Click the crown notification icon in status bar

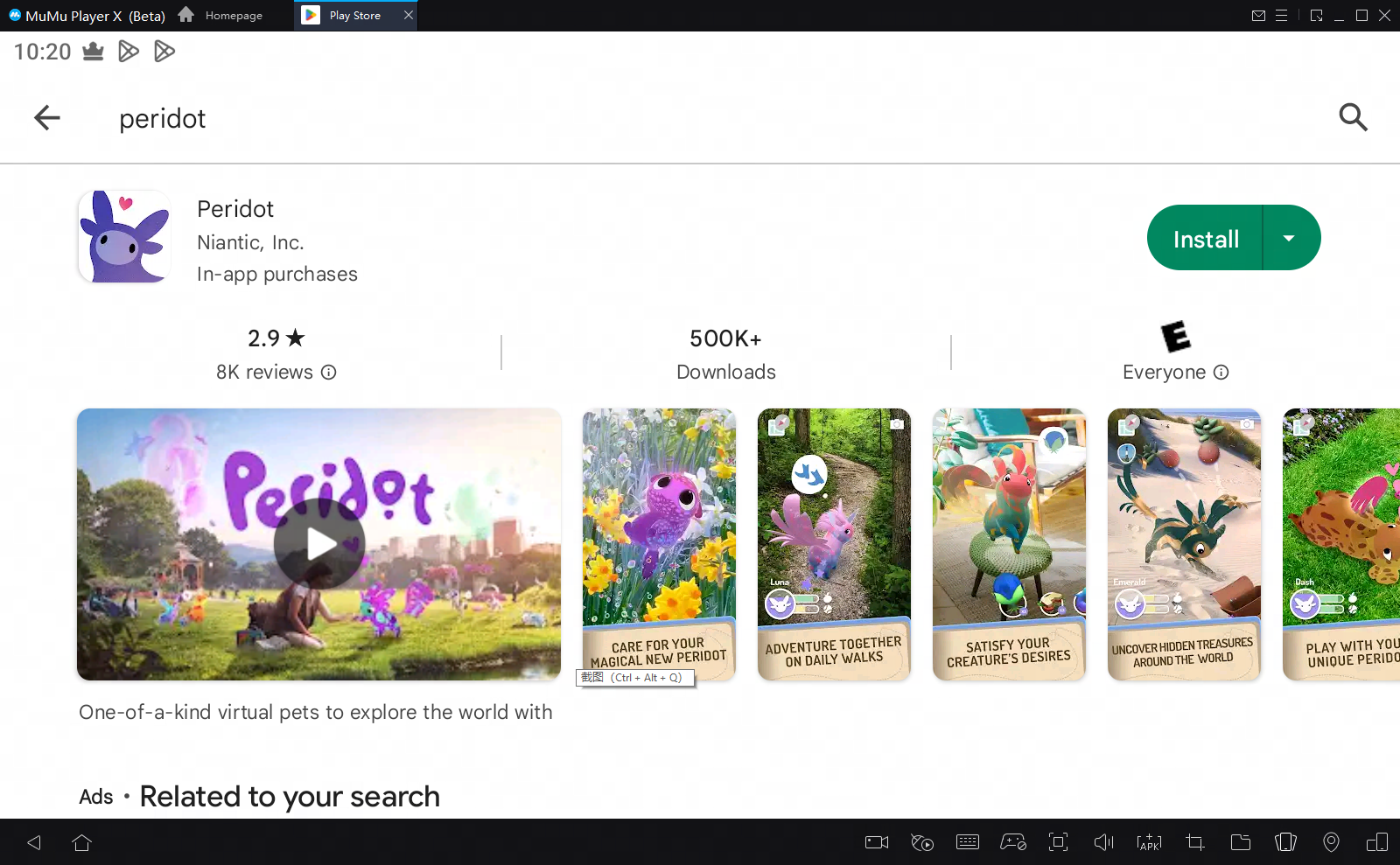(x=93, y=52)
